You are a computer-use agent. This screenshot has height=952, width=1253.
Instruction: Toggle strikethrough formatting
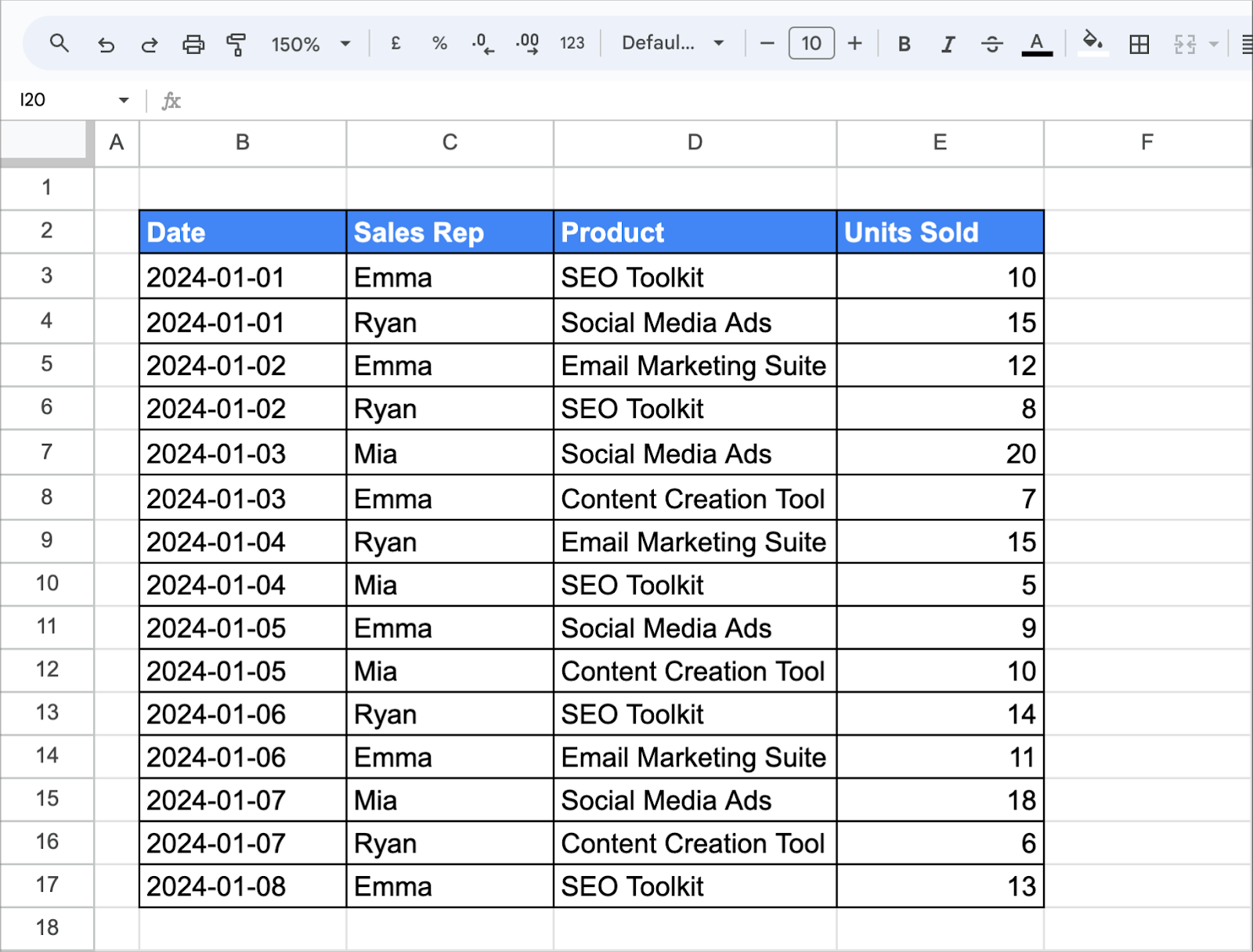(991, 44)
